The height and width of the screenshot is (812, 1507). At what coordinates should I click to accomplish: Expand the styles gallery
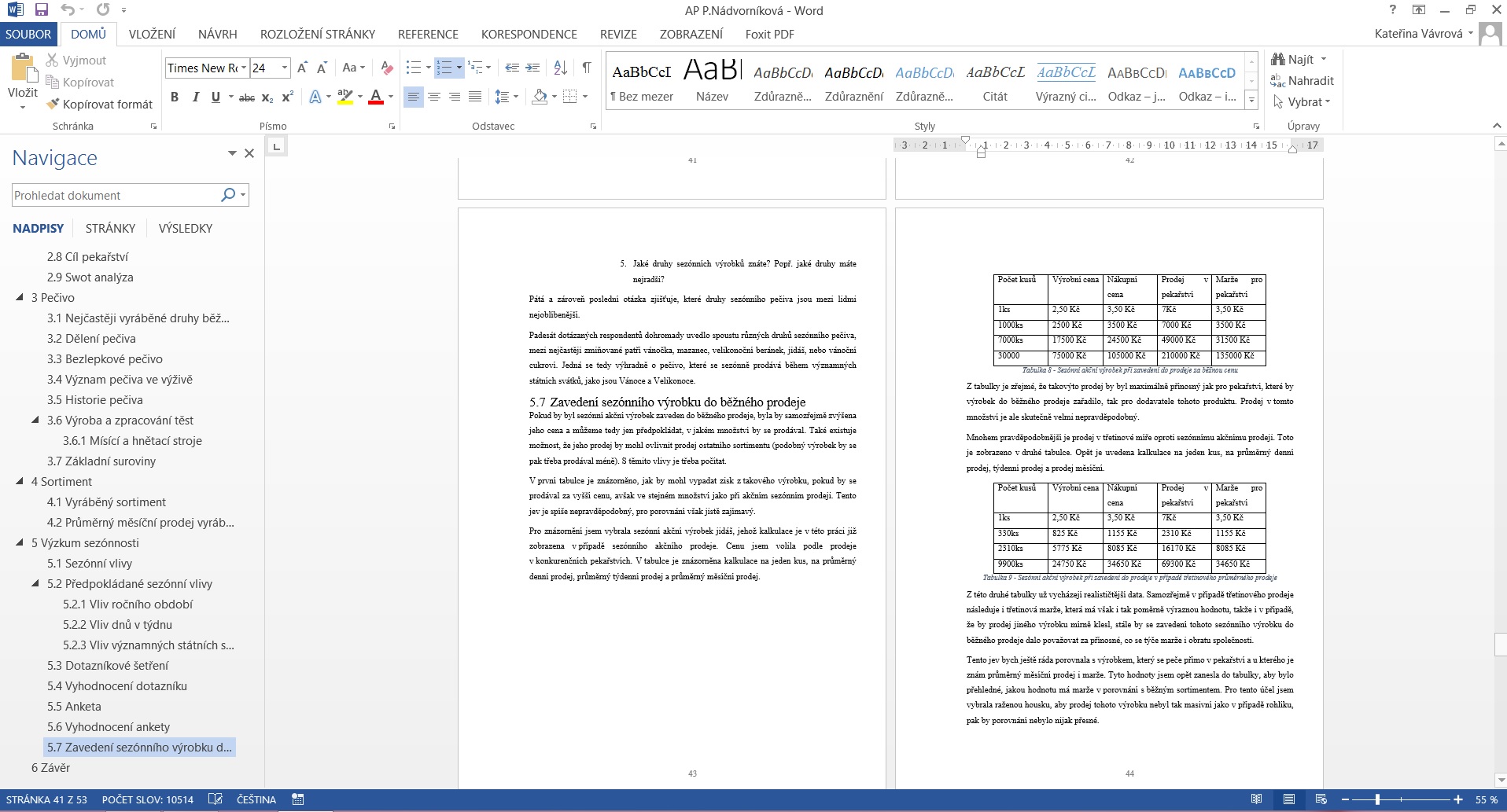coord(1251,101)
